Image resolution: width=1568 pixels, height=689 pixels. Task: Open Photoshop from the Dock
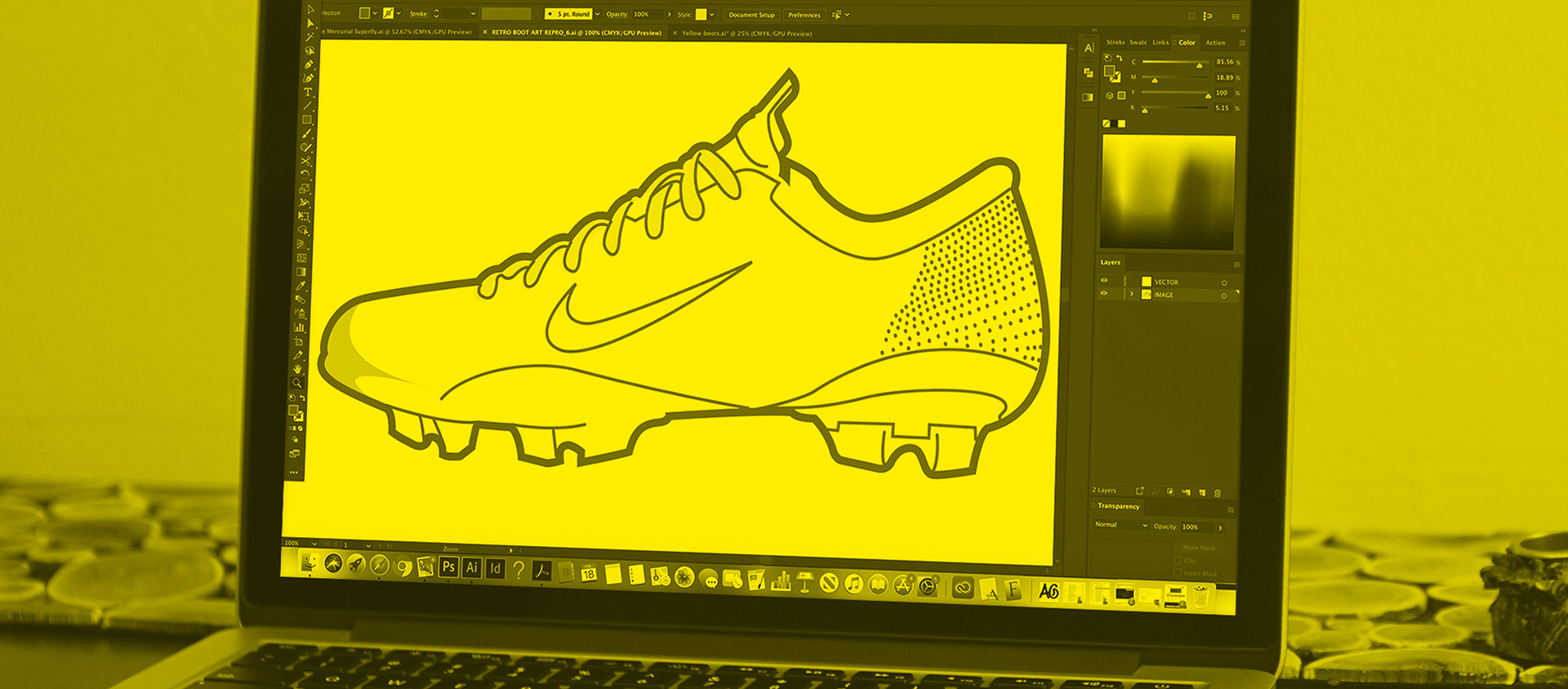coord(448,567)
